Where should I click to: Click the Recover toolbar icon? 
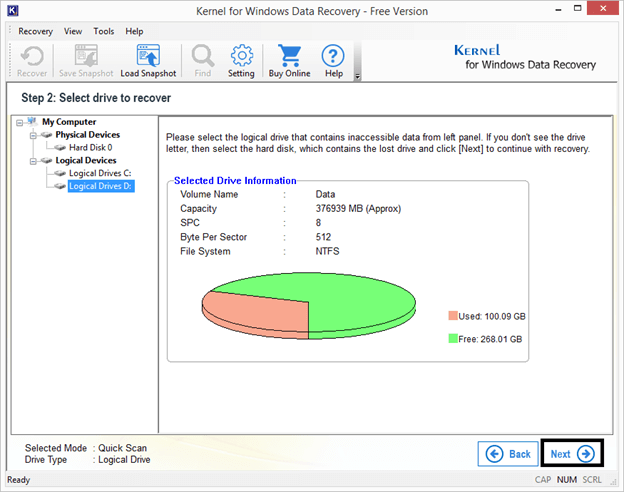(x=32, y=61)
